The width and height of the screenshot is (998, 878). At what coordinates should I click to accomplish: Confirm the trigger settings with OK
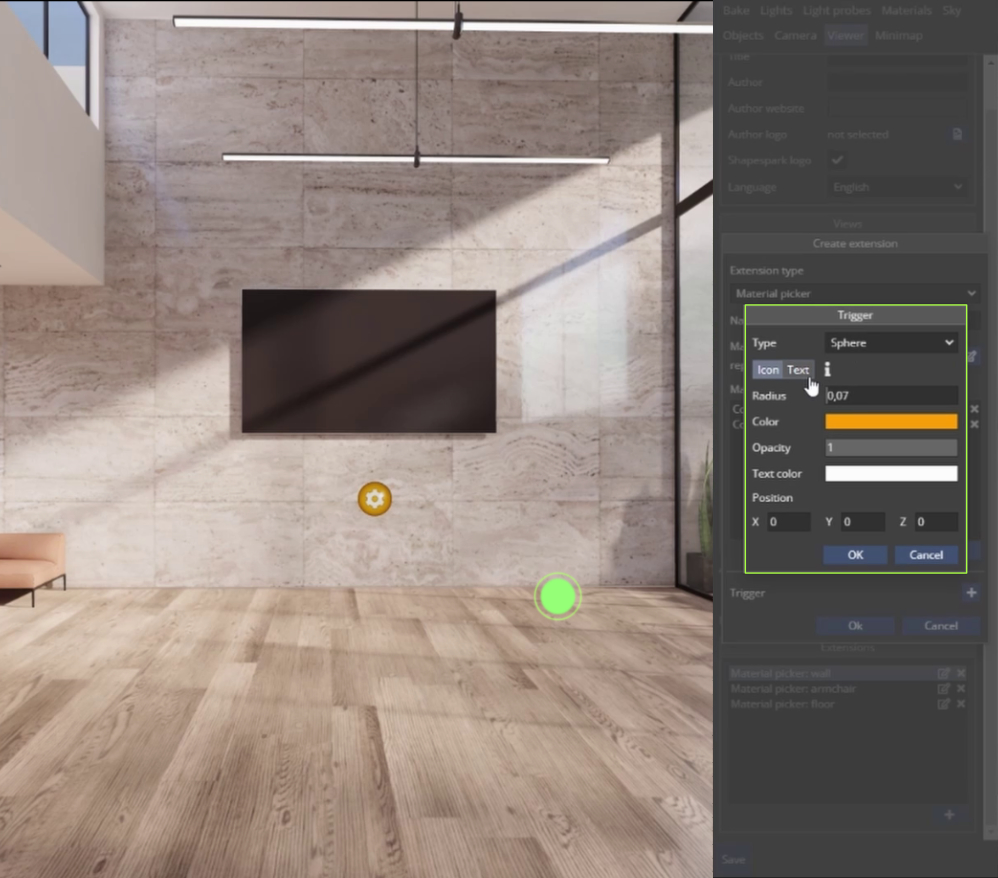pyautogui.click(x=855, y=554)
